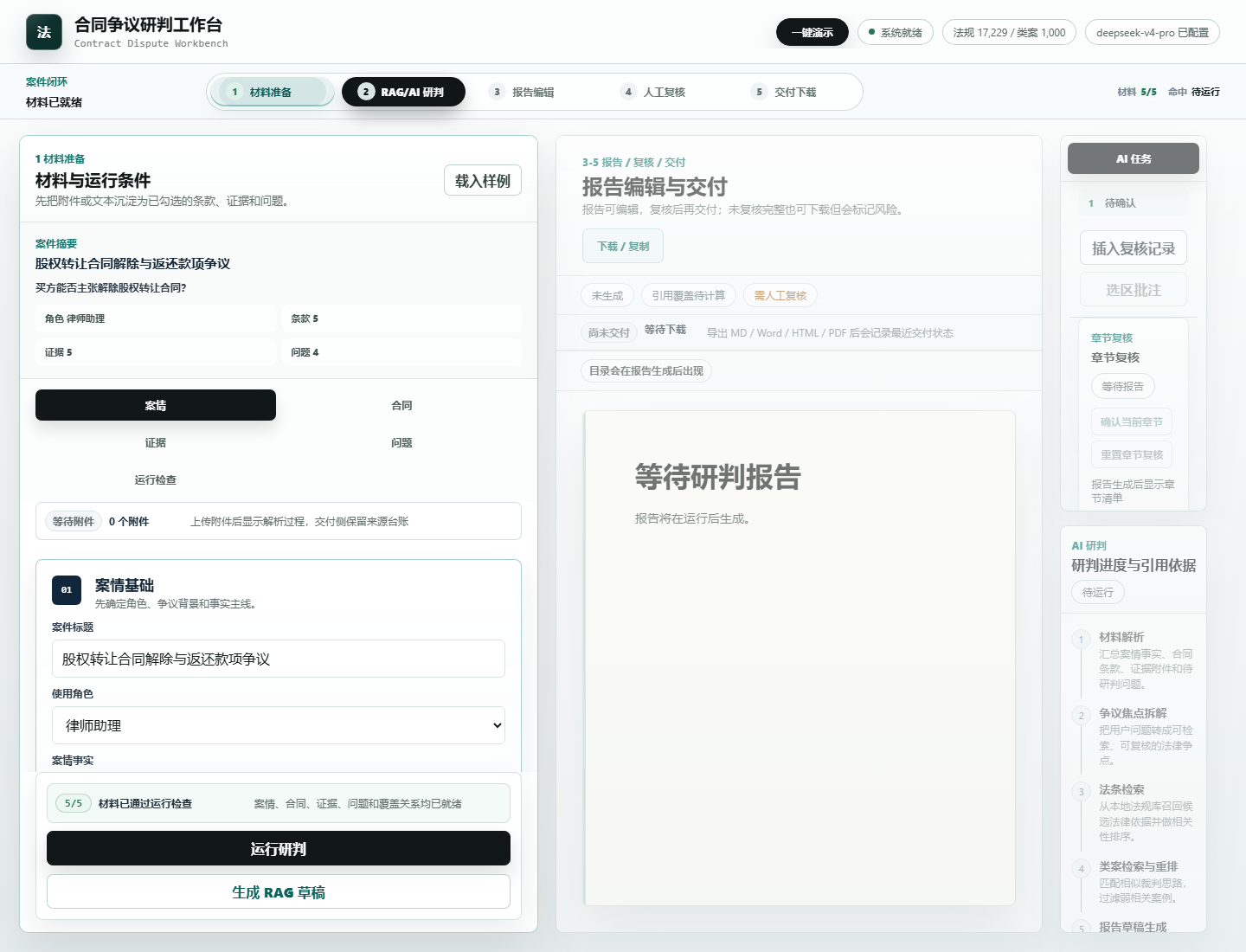1246x952 pixels.
Task: Click the 插入复核记录 button
Action: [x=1134, y=248]
